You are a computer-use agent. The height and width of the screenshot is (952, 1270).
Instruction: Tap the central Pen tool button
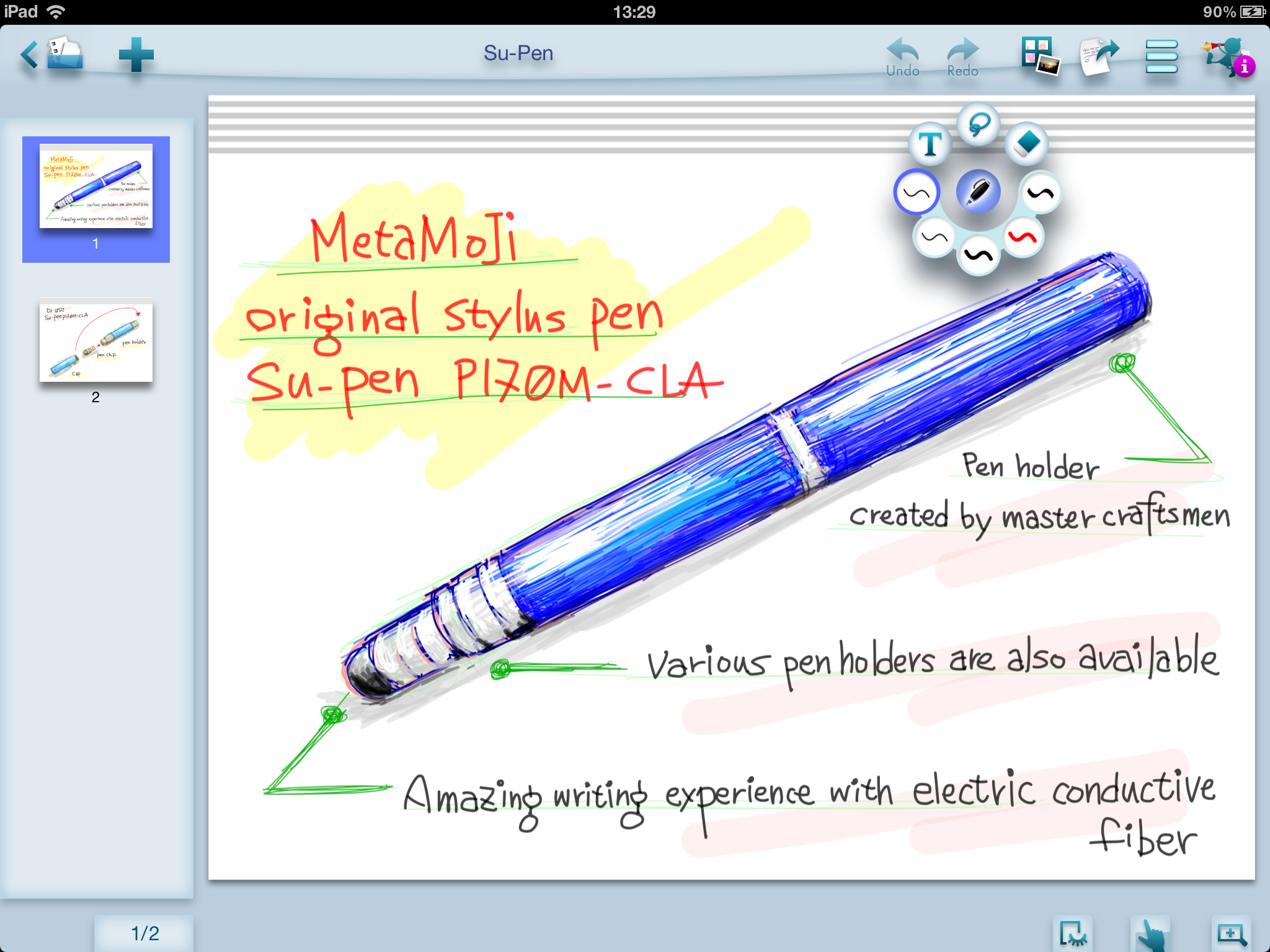click(978, 192)
